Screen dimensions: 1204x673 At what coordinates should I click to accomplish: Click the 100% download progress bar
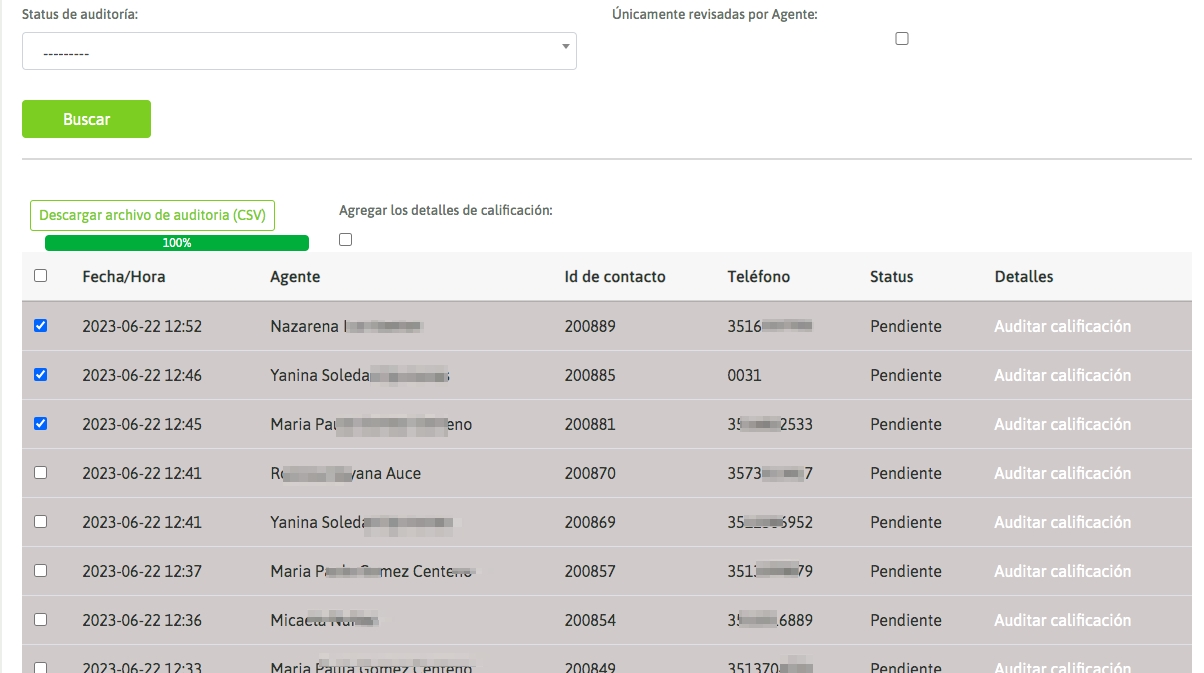coord(177,243)
